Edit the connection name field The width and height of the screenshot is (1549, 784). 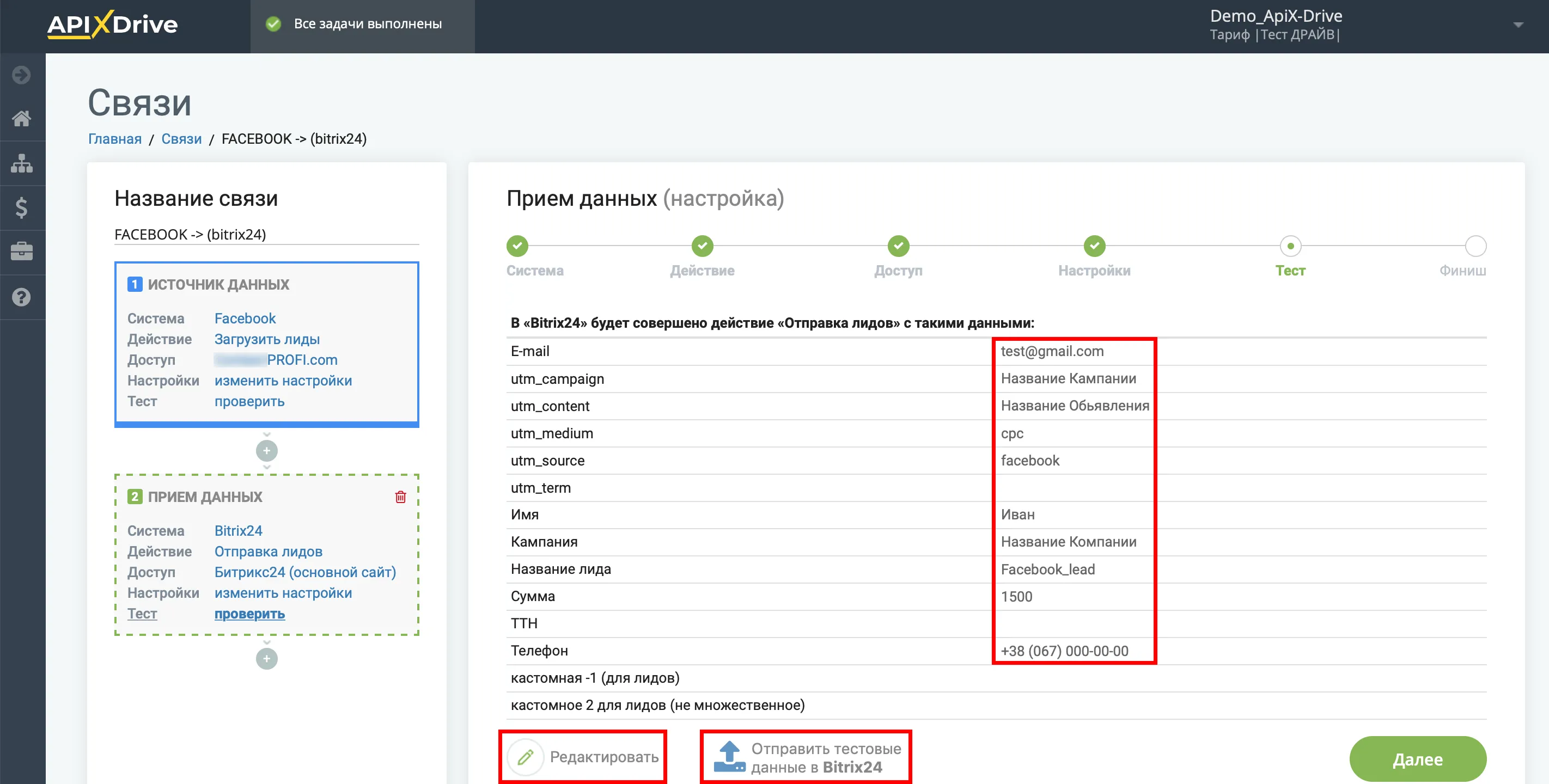pyautogui.click(x=266, y=235)
